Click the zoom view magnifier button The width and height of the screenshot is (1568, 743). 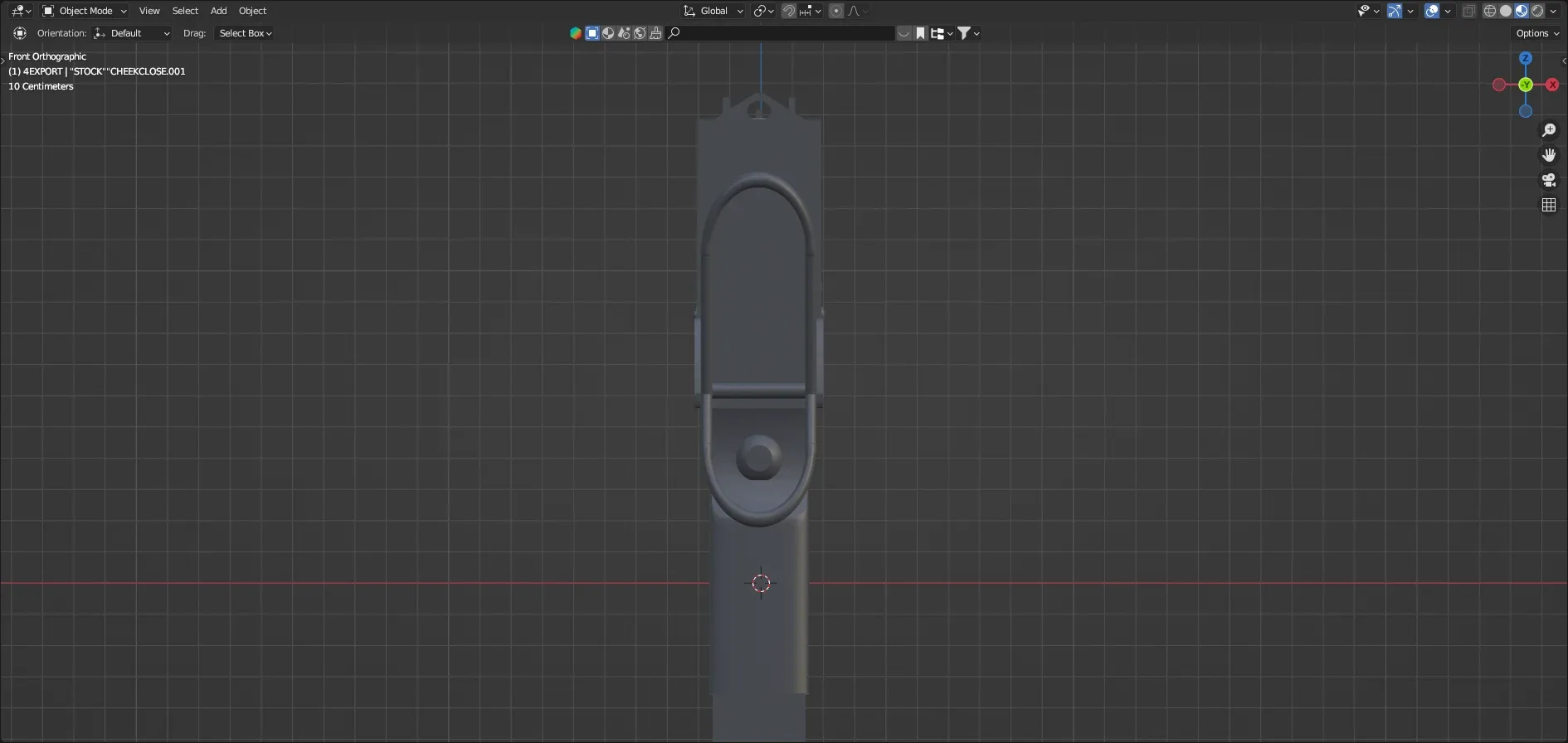click(x=1549, y=130)
